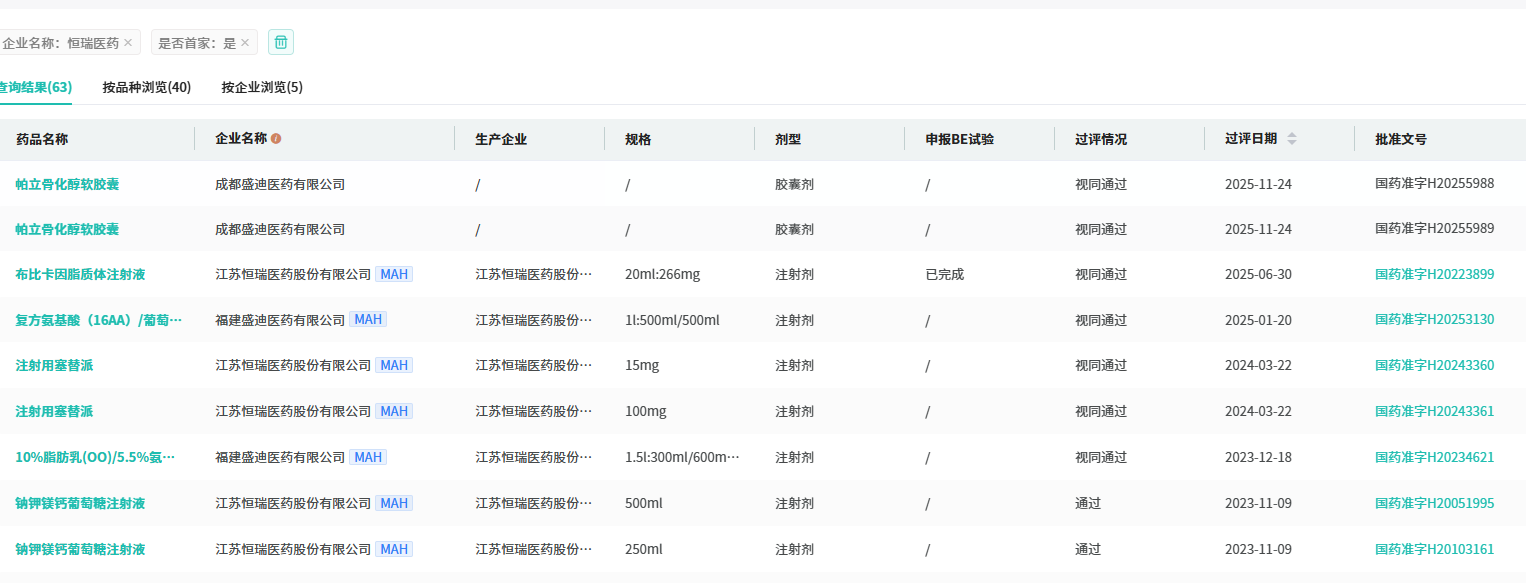Click MAH badge in 10%脂肪乳 row

tap(368, 457)
